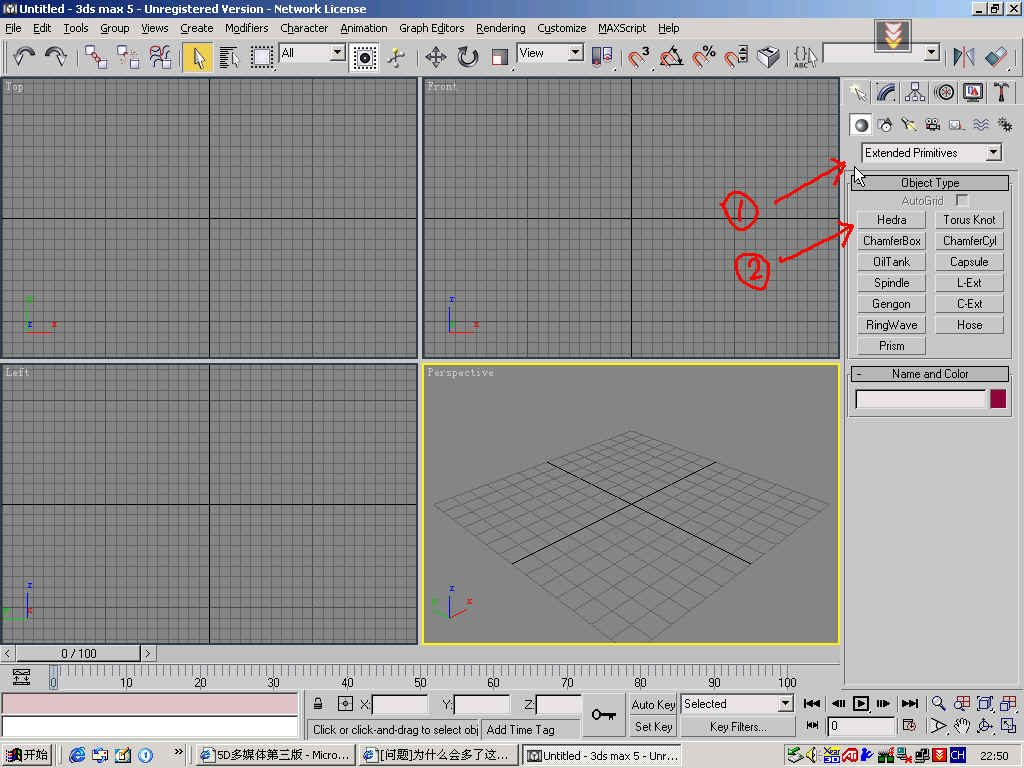
Task: Select the Space Warps category icon
Action: [980, 125]
